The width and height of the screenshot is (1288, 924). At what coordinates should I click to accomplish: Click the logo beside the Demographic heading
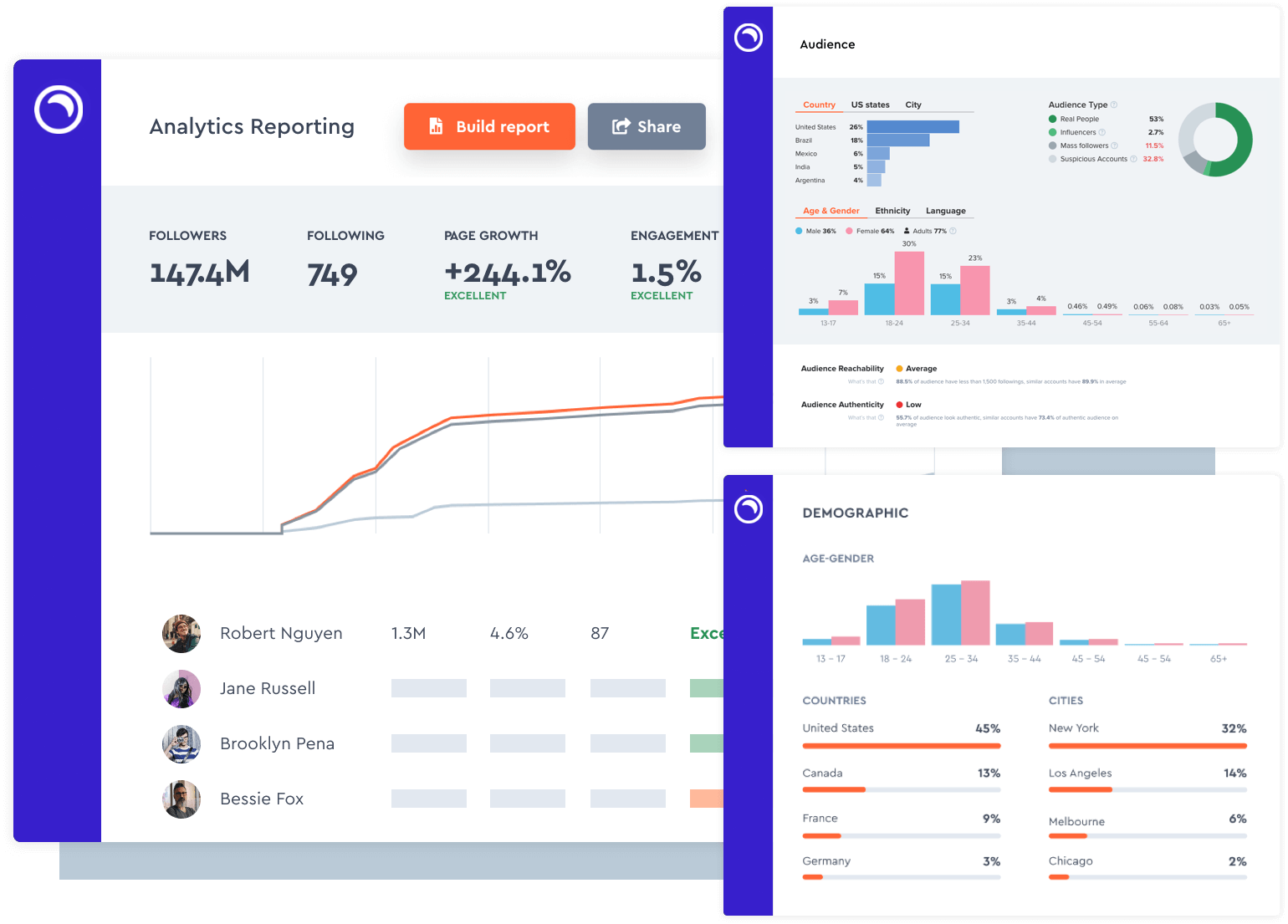[748, 508]
